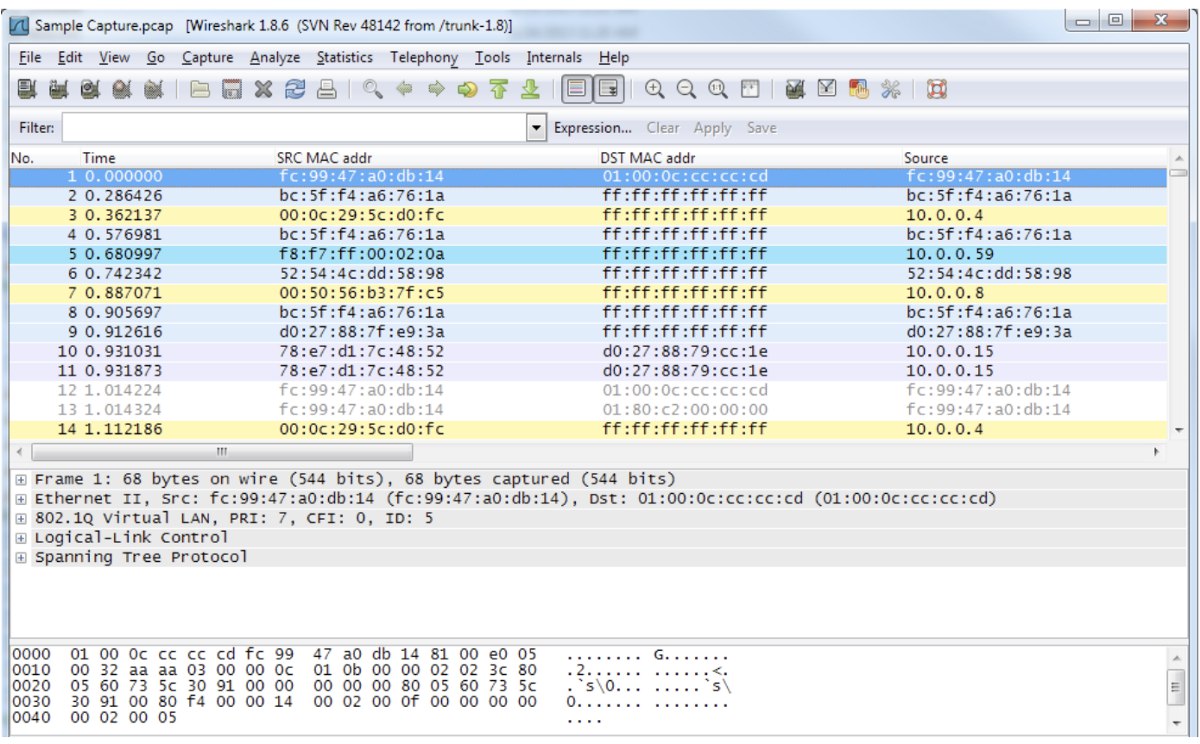Toggle packet list colorization
1200x744 pixels.
pyautogui.click(x=576, y=90)
